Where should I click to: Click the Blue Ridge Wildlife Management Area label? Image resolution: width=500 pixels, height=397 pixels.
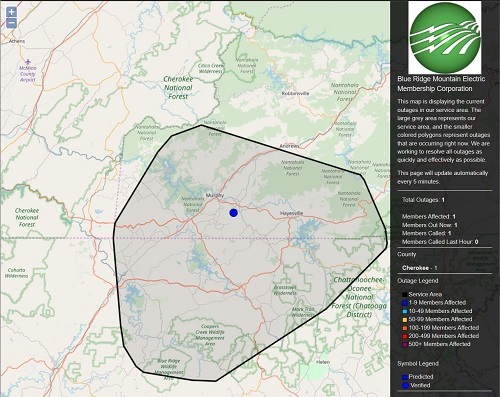click(169, 369)
